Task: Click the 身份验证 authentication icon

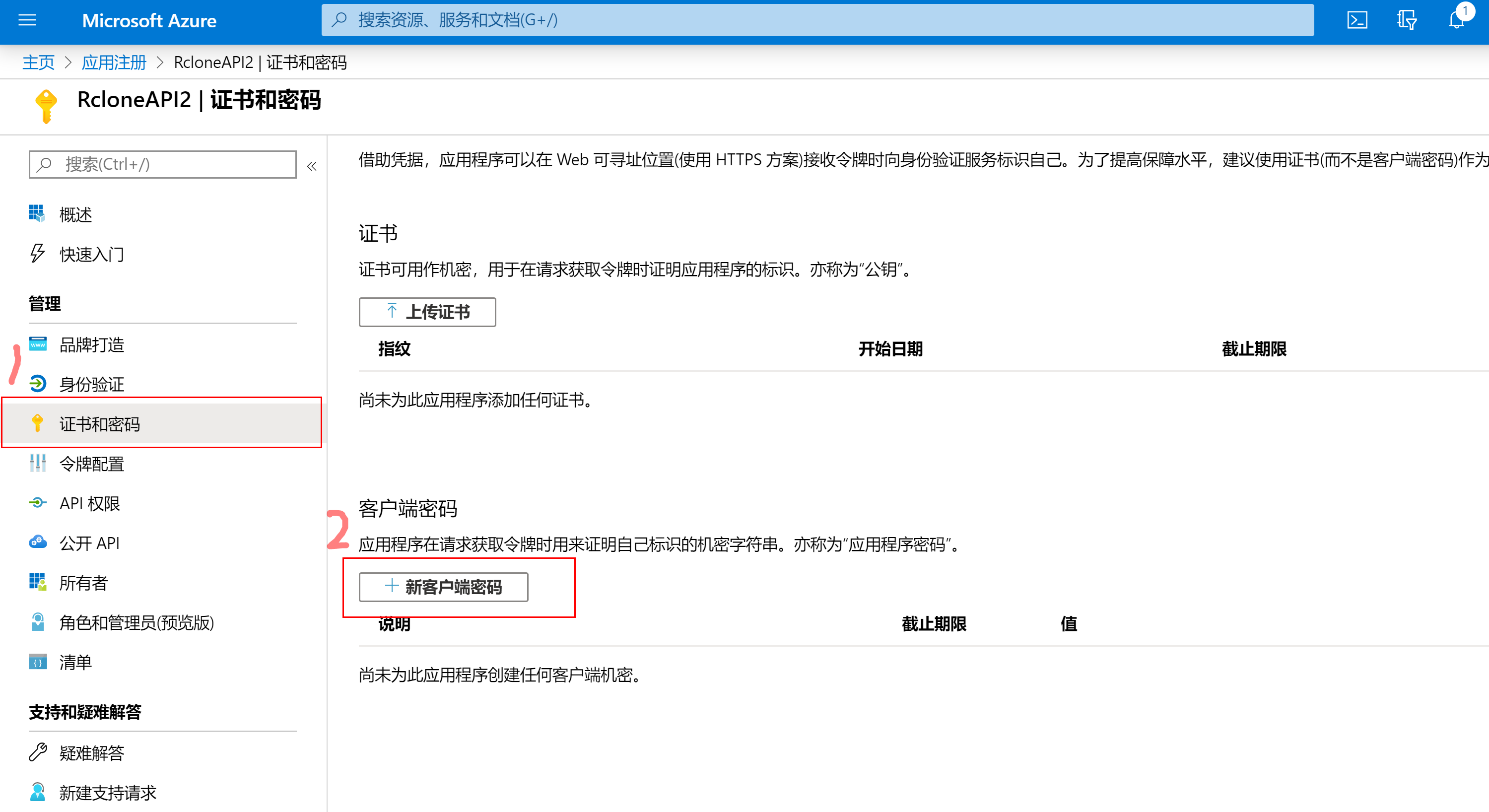Action: [38, 384]
